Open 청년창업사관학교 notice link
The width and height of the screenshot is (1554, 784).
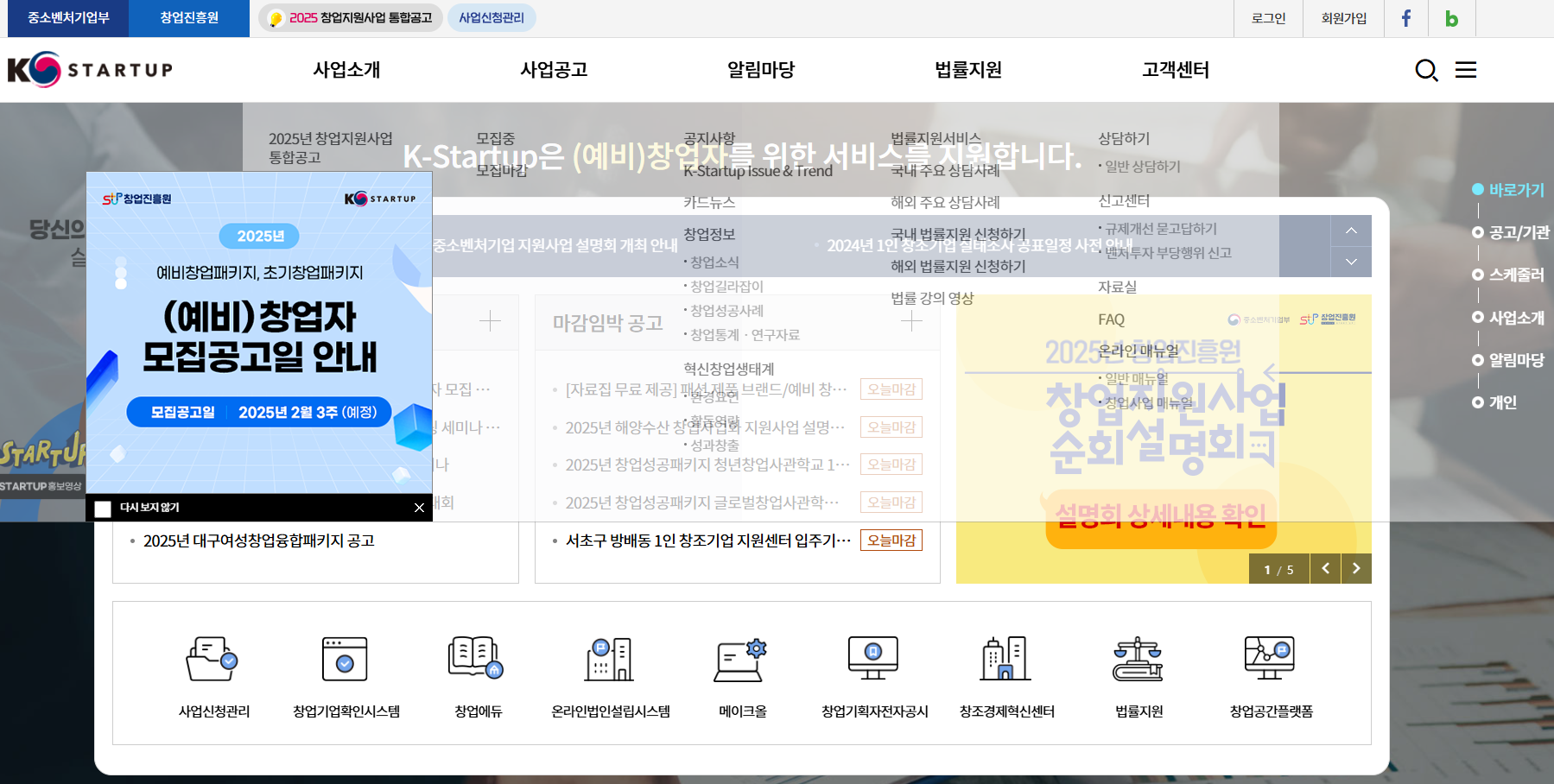708,465
